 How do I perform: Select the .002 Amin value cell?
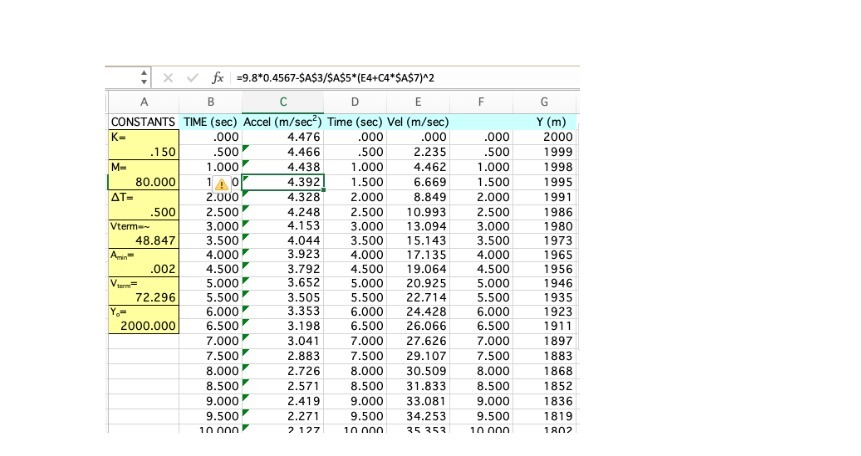tap(144, 269)
